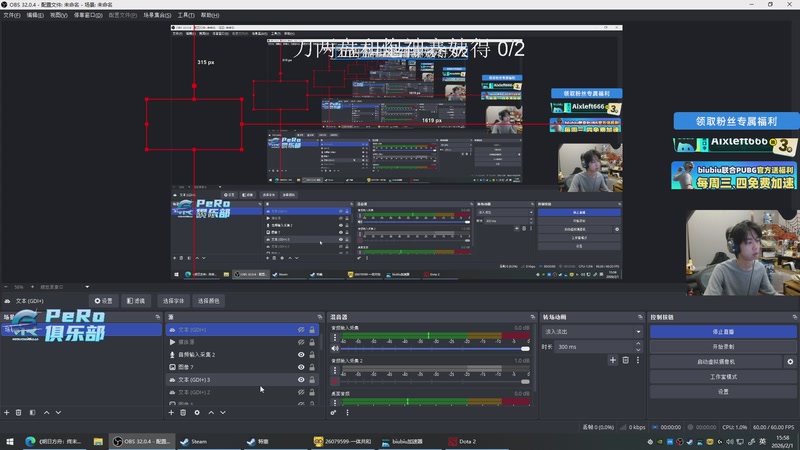Move source down in Sources toolbar
Viewport: 800px width, 450px height.
point(223,412)
